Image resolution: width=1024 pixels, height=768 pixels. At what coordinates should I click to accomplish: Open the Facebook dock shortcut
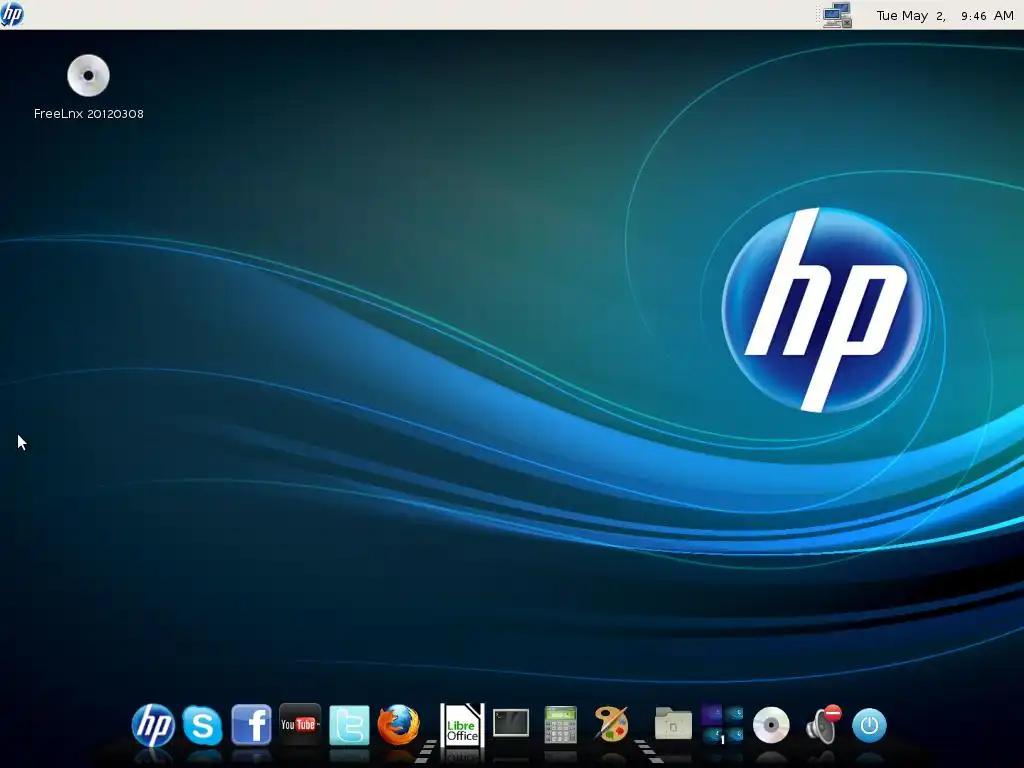[x=251, y=725]
